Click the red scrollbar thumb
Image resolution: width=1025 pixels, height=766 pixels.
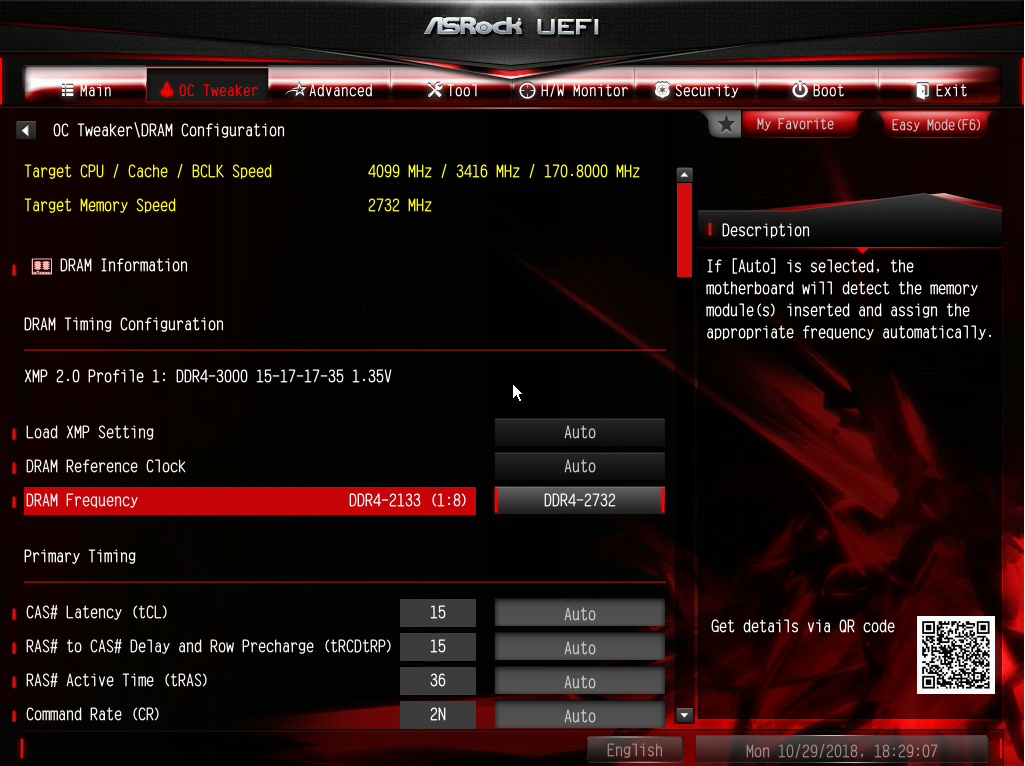[x=684, y=230]
